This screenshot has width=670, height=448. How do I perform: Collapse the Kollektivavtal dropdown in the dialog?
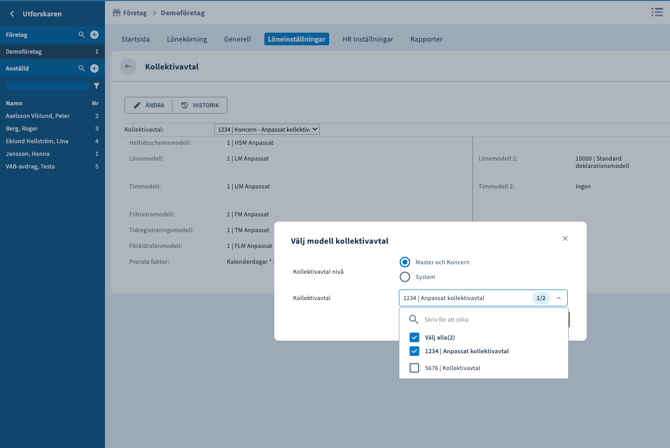click(x=558, y=298)
